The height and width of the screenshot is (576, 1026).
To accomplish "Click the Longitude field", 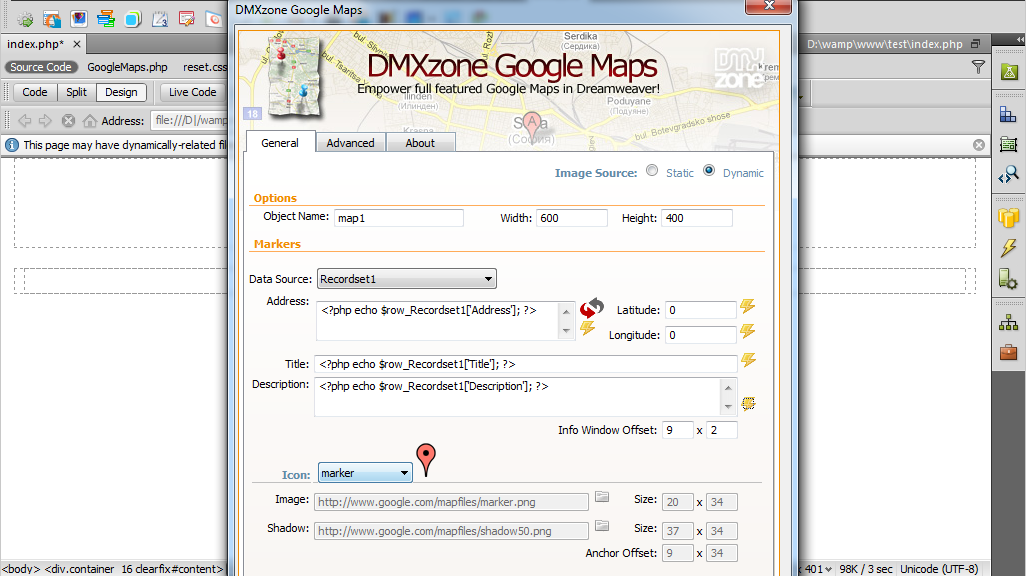I will [x=701, y=334].
